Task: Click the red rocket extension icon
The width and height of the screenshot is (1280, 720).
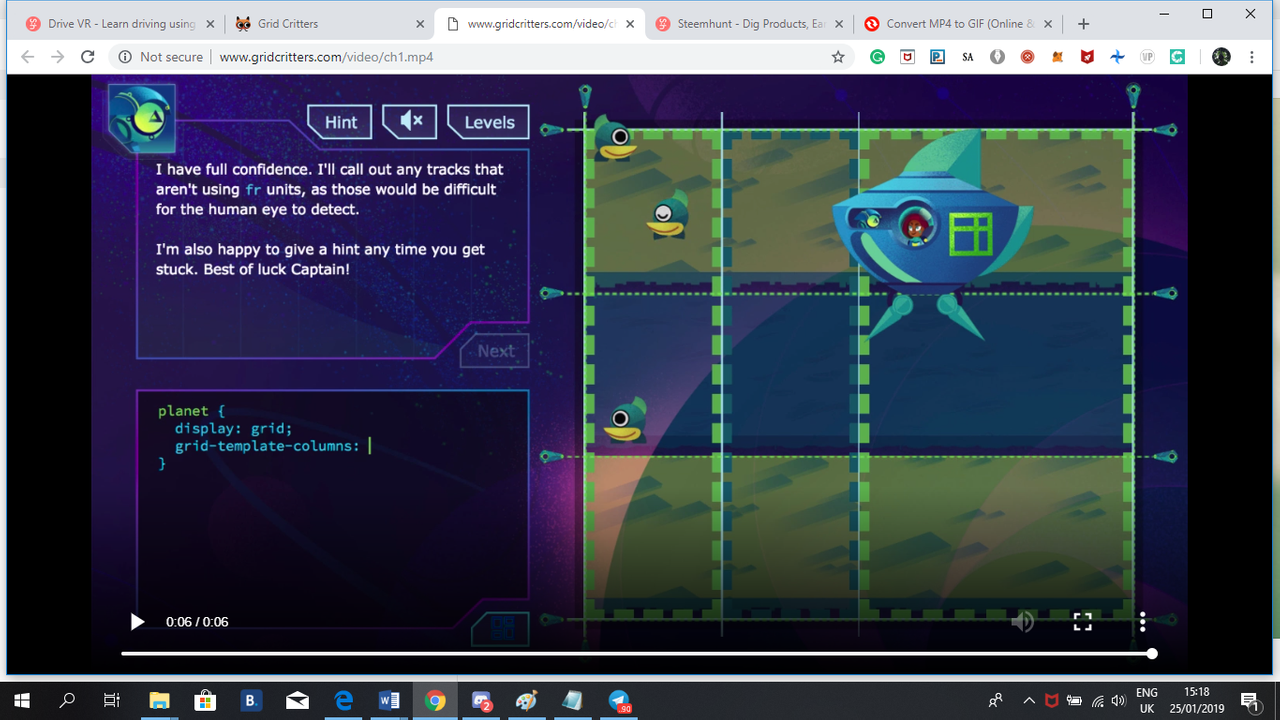Action: tap(1087, 57)
